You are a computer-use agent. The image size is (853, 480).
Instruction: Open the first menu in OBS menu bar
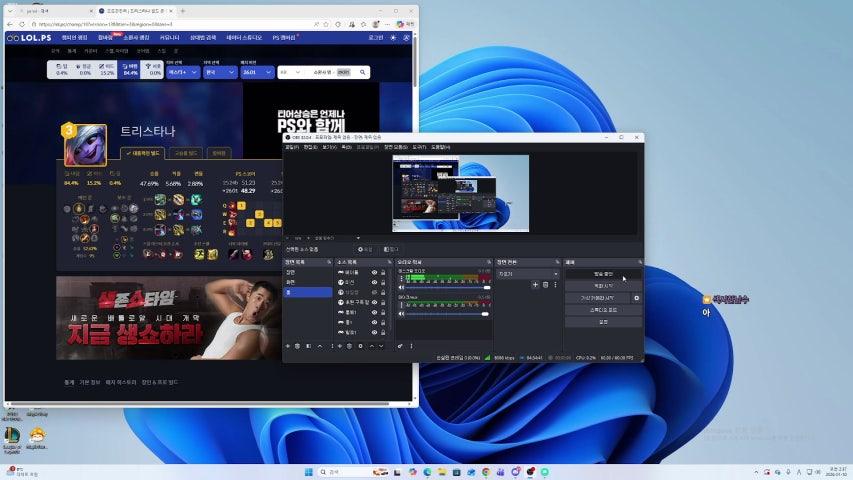click(292, 147)
